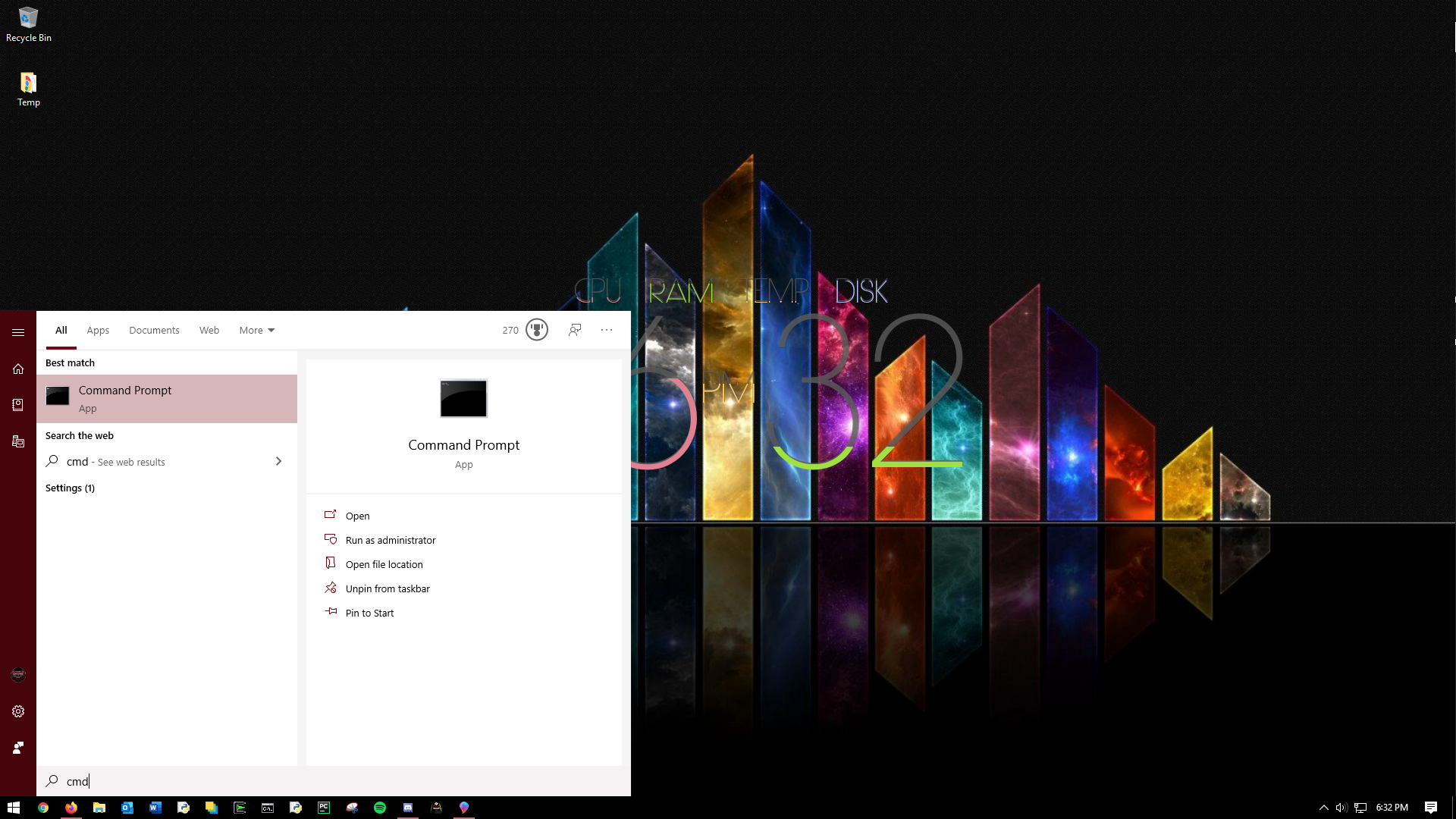Select the Best match Command Prompt result
This screenshot has height=819, width=1456.
(167, 398)
